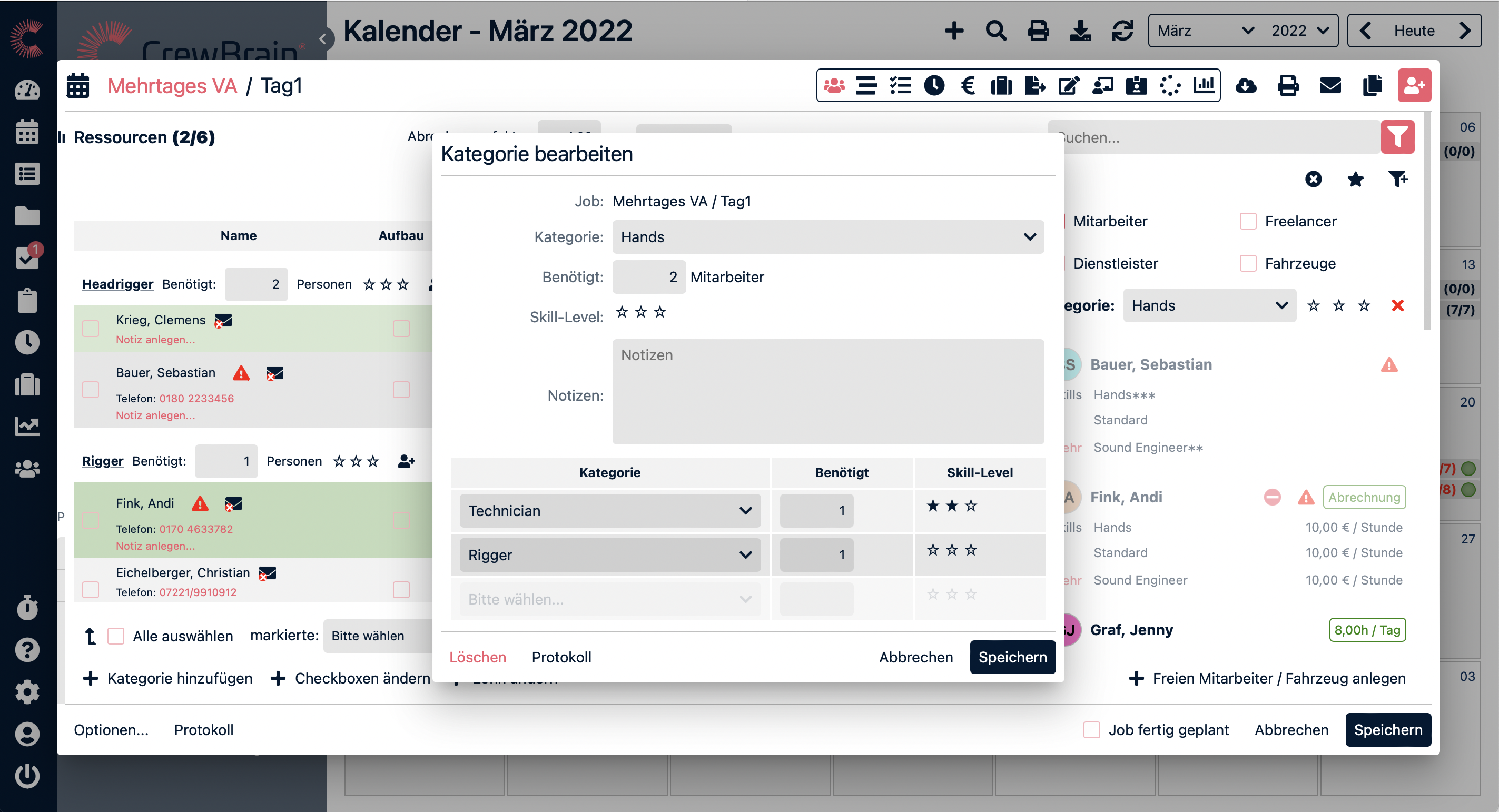Click add-person icon next to Rigger
This screenshot has width=1499, height=812.
(x=406, y=461)
